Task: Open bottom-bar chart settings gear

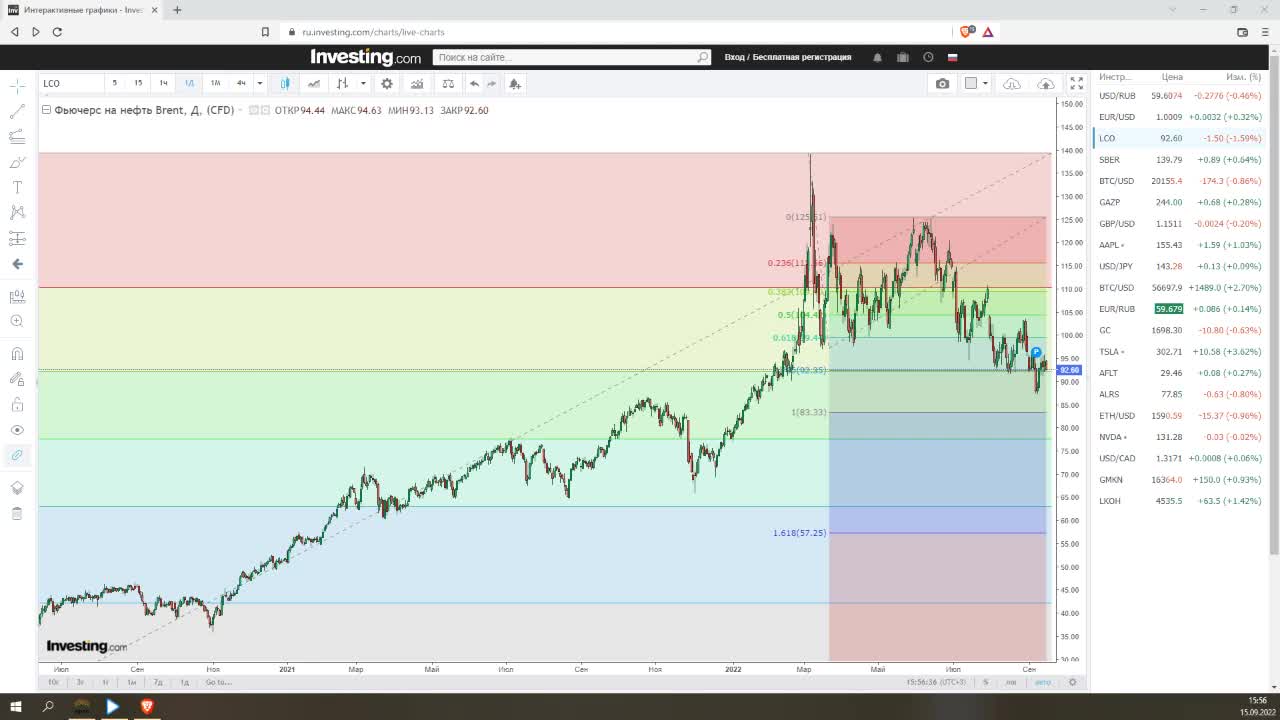Action: coord(1072,682)
